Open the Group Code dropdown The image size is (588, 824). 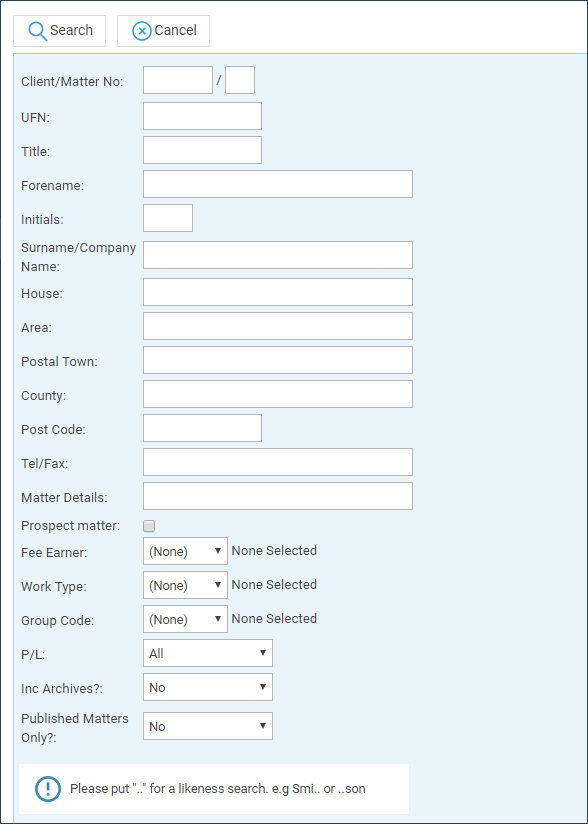[185, 619]
